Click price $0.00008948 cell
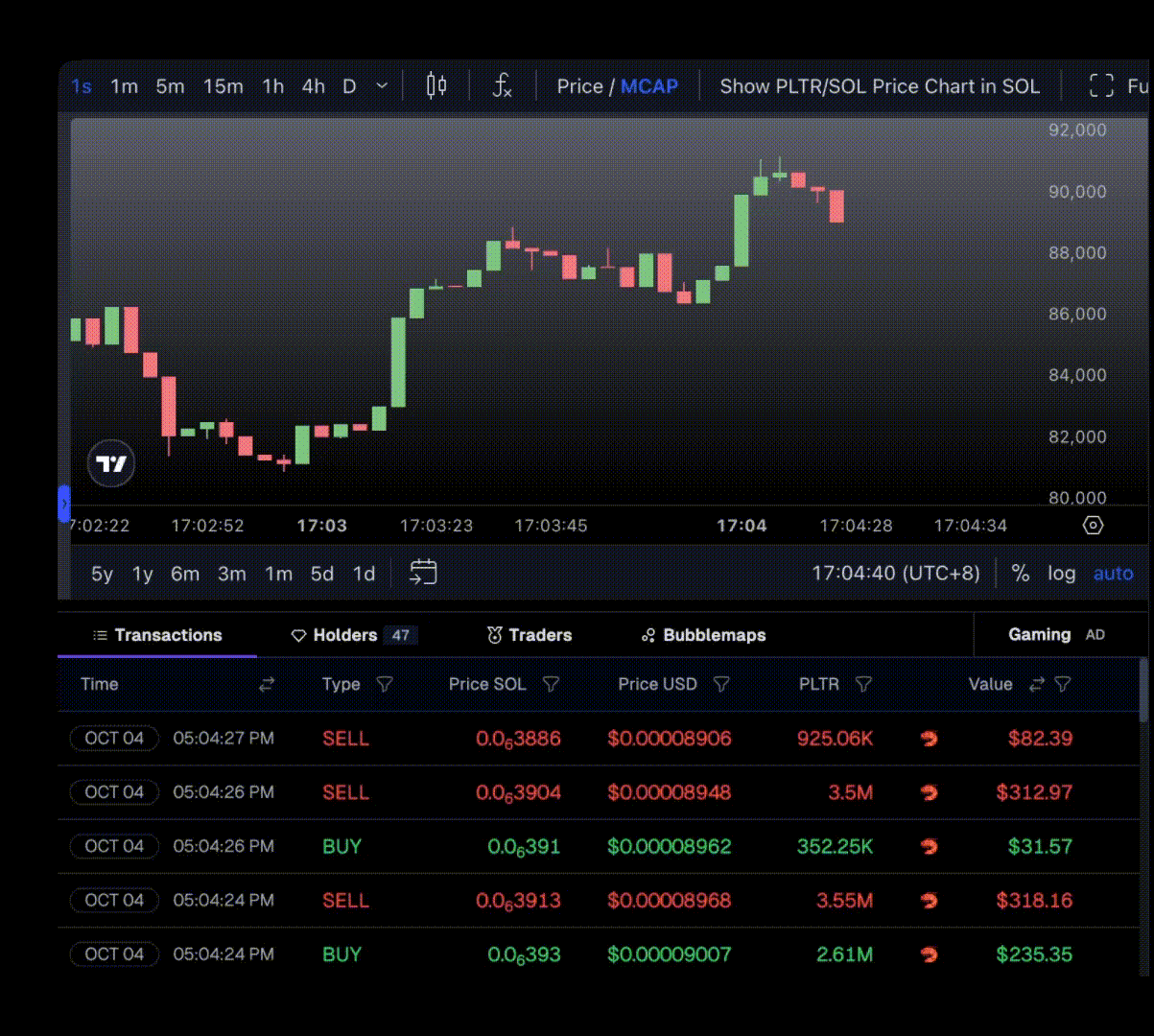Screen dimensions: 1154x1036 pos(670,792)
